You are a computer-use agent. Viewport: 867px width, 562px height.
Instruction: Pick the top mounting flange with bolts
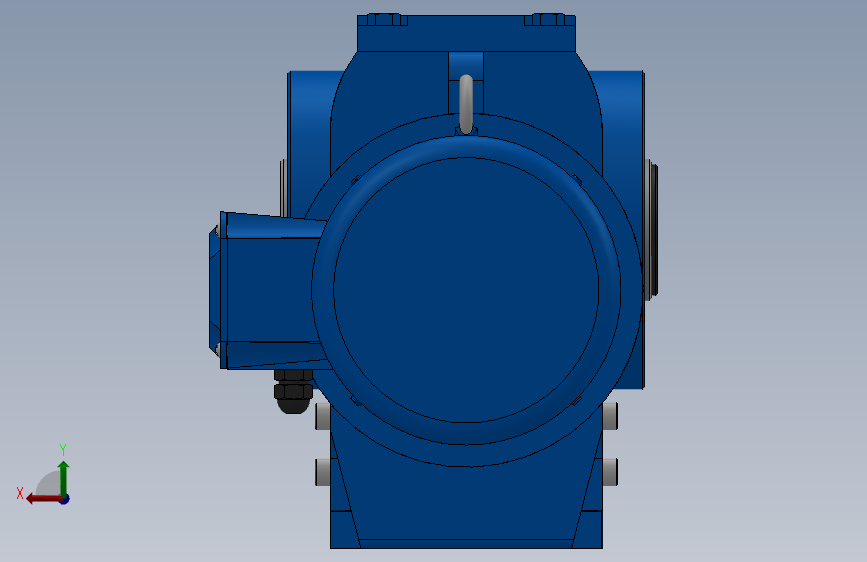(x=467, y=33)
